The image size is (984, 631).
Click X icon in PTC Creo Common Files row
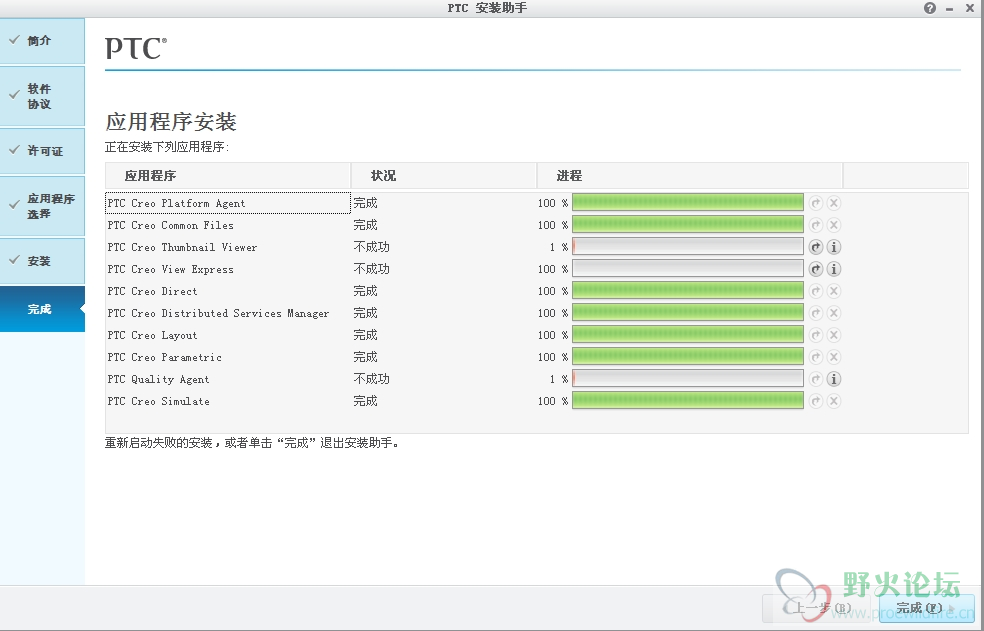(x=833, y=225)
